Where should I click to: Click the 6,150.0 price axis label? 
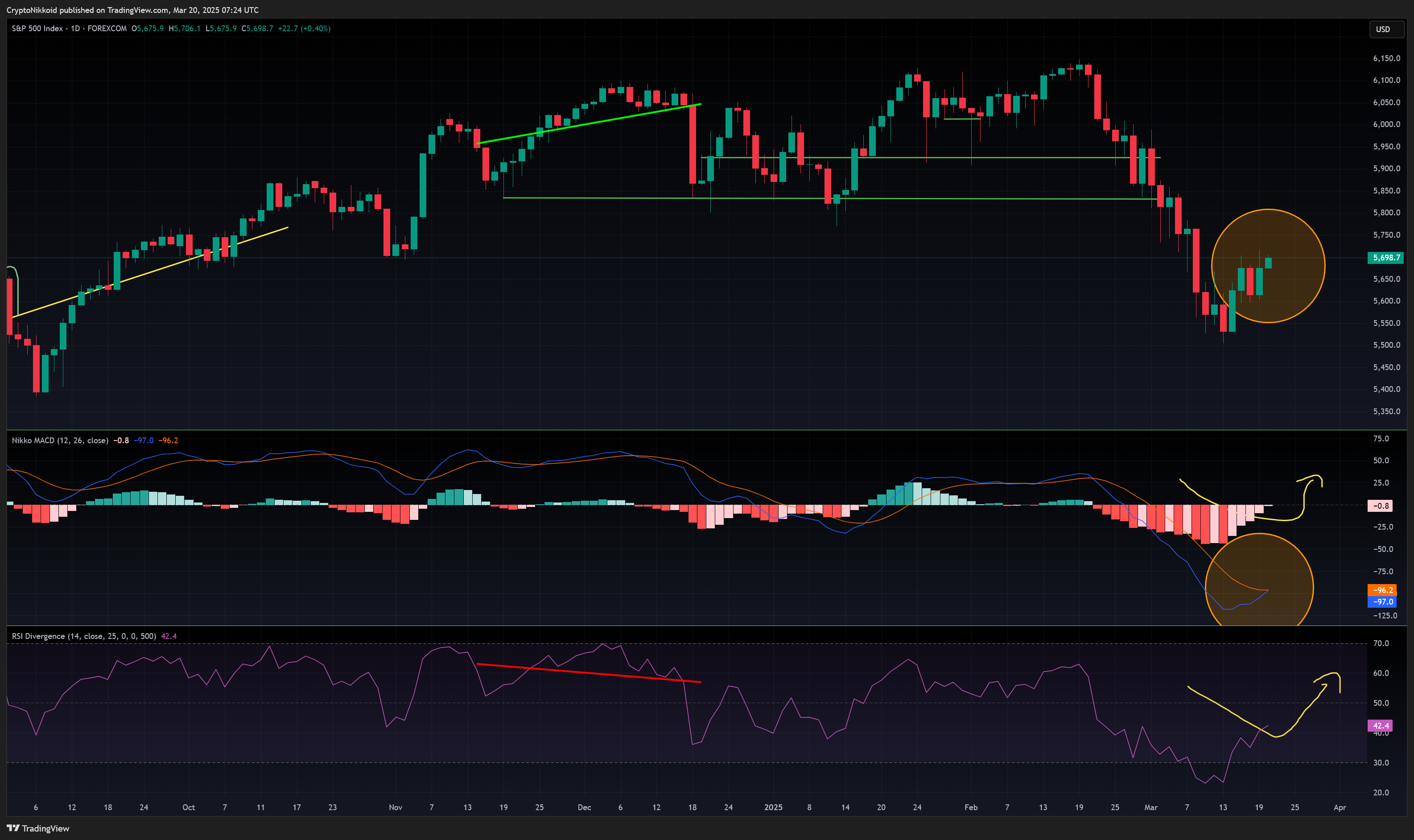1386,58
